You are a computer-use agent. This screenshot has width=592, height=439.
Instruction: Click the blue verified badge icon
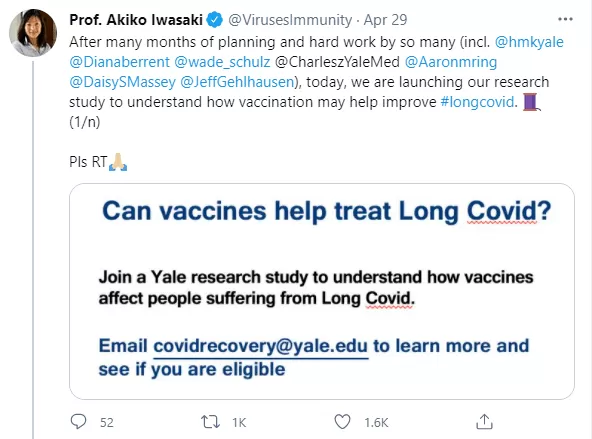[x=215, y=20]
